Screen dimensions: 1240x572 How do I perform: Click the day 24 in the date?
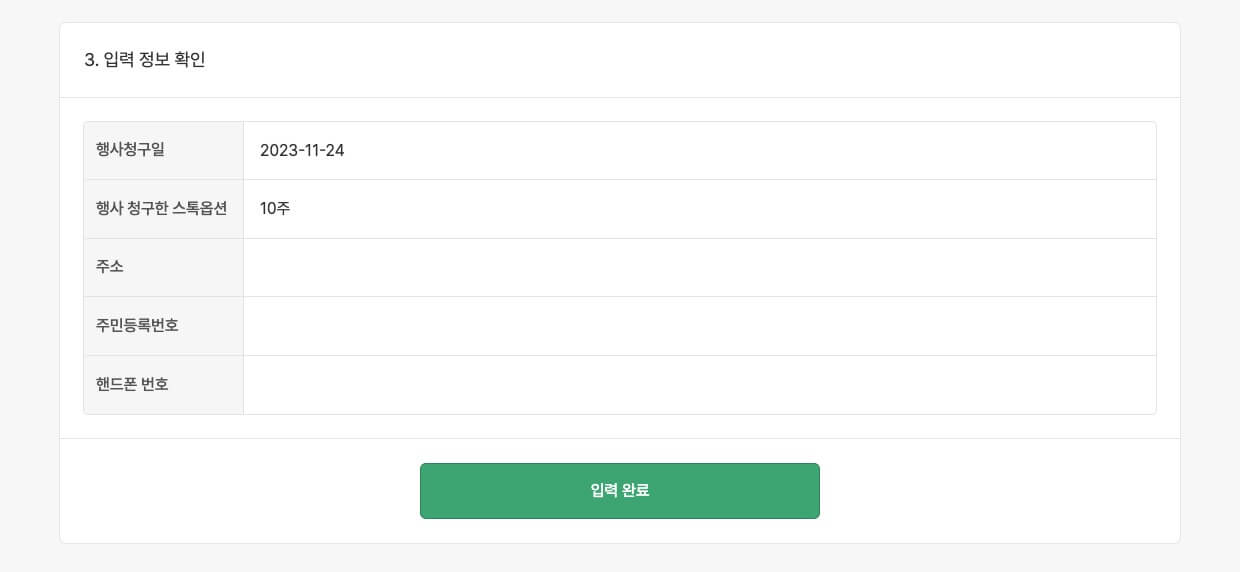coord(335,151)
